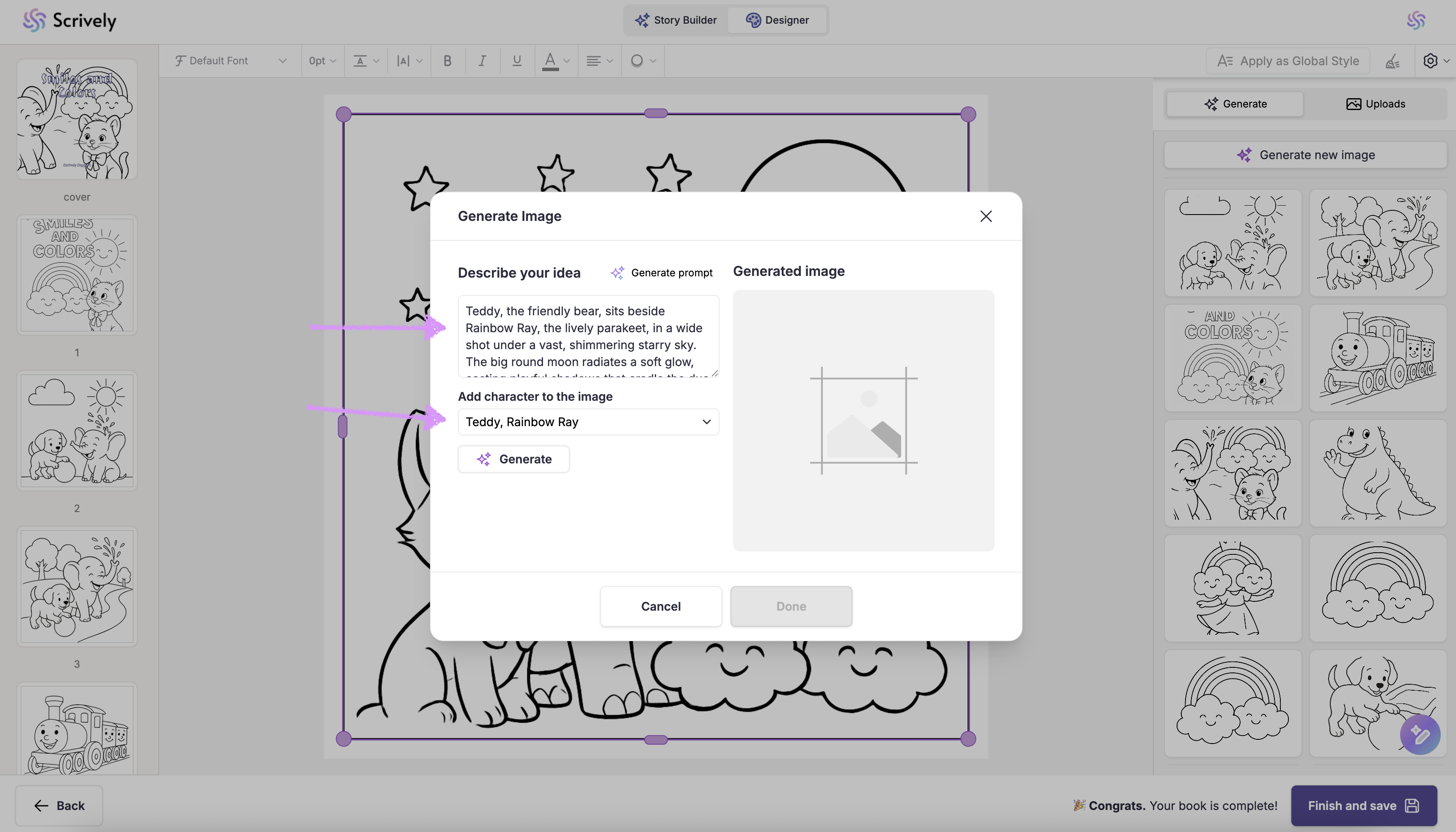Click the profile swirl icon top right
This screenshot has width=1456, height=832.
(x=1416, y=21)
